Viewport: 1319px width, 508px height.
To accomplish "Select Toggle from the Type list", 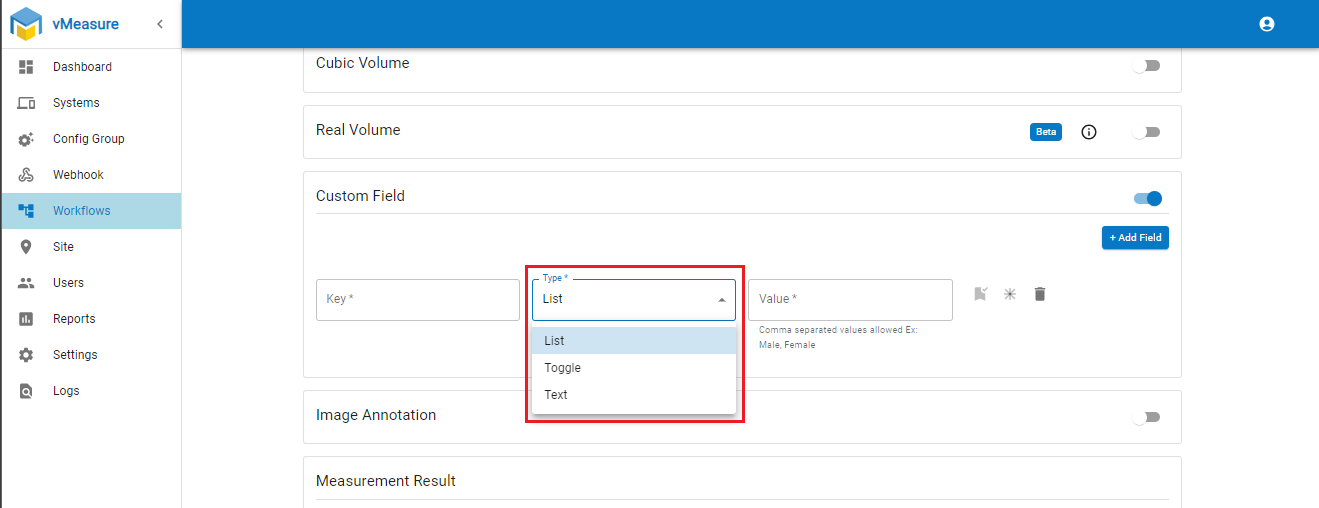I will pyautogui.click(x=563, y=368).
